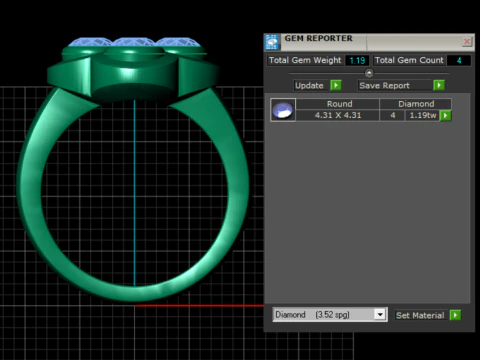Image resolution: width=480 pixels, height=360 pixels.
Task: Select the middle blue gem on the ring
Action: [133, 42]
